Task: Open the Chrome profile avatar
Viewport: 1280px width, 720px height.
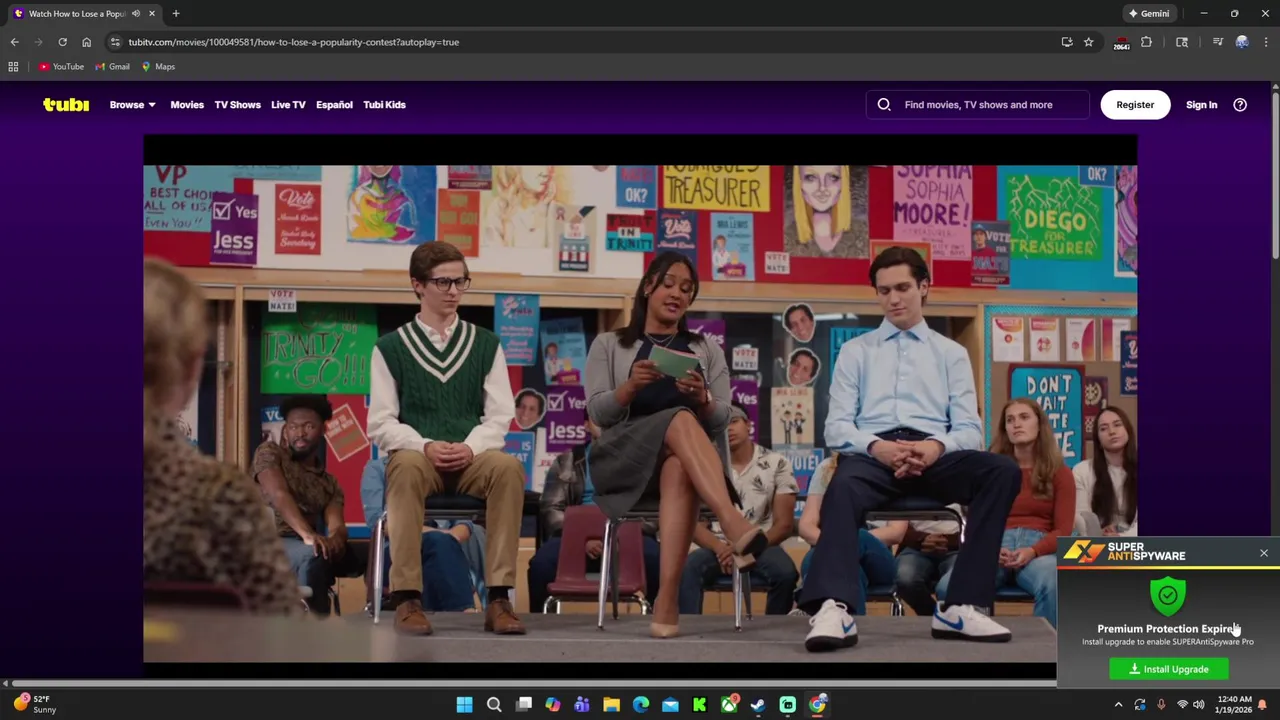Action: pos(1242,42)
